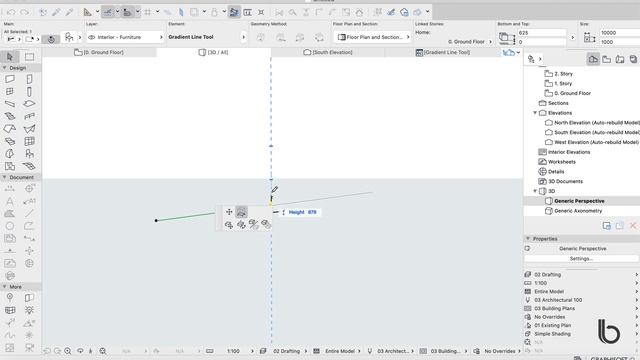Screen dimensions: 640x360
Task: Click the Redo arrow in top toolbar
Action: click(24, 12)
